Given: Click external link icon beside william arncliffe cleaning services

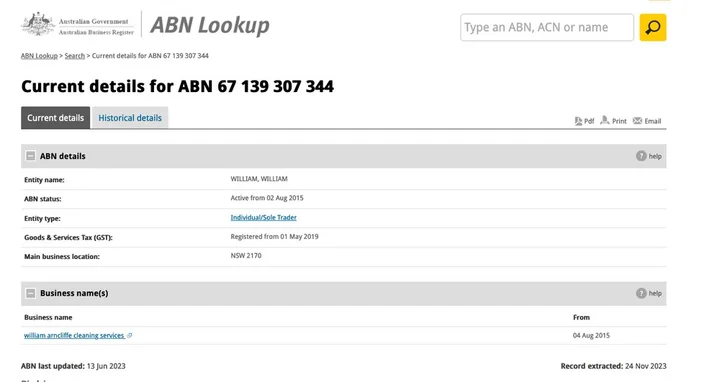Looking at the screenshot, I should tap(130, 336).
